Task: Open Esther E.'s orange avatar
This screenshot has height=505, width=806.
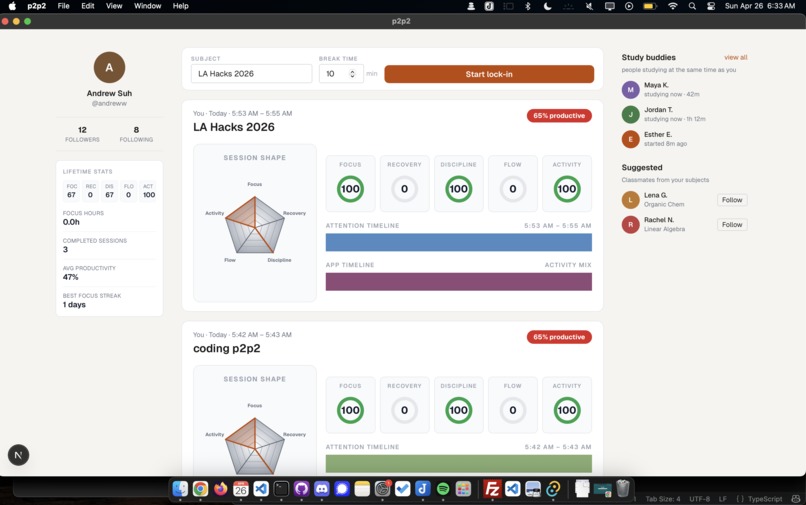Action: [x=630, y=139]
